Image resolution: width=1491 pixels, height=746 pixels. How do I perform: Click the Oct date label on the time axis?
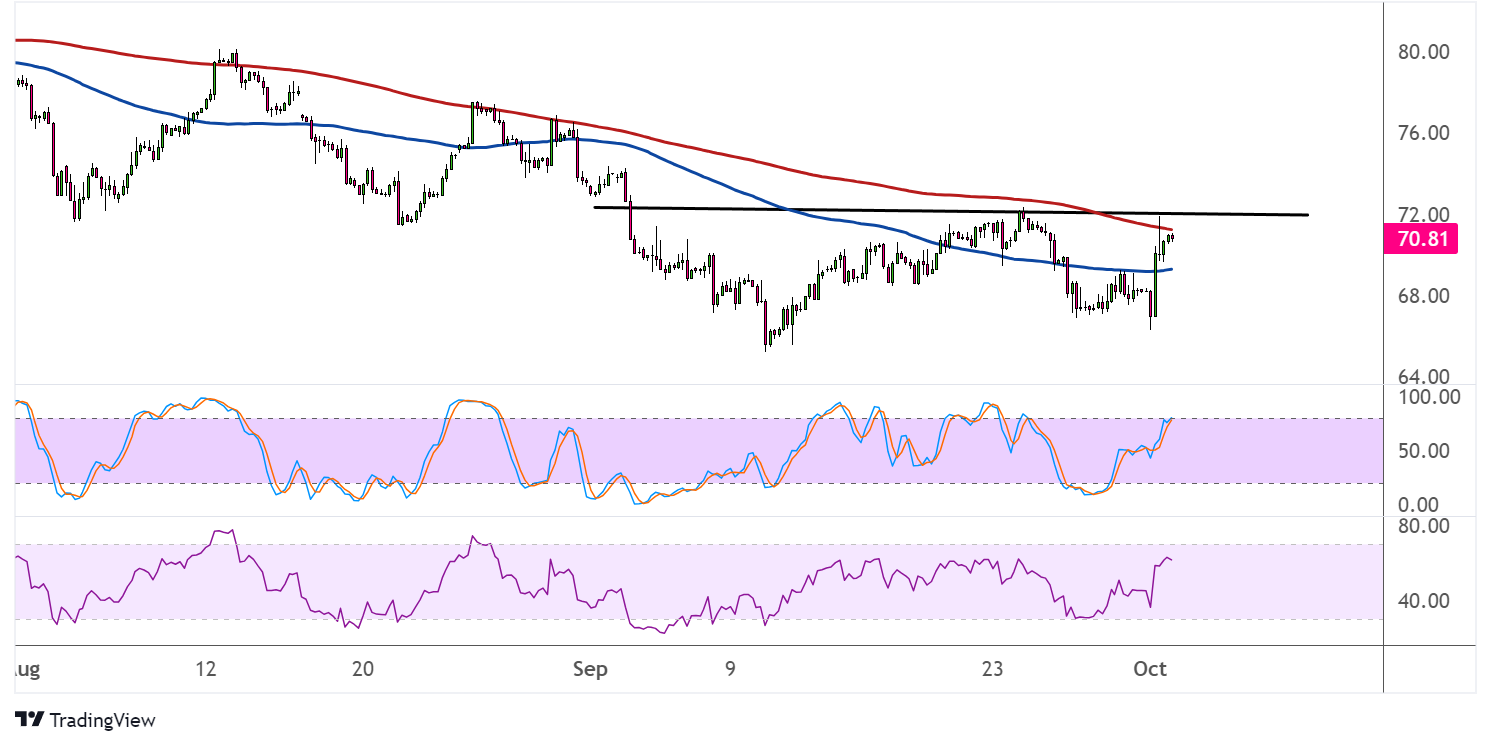tap(1151, 670)
